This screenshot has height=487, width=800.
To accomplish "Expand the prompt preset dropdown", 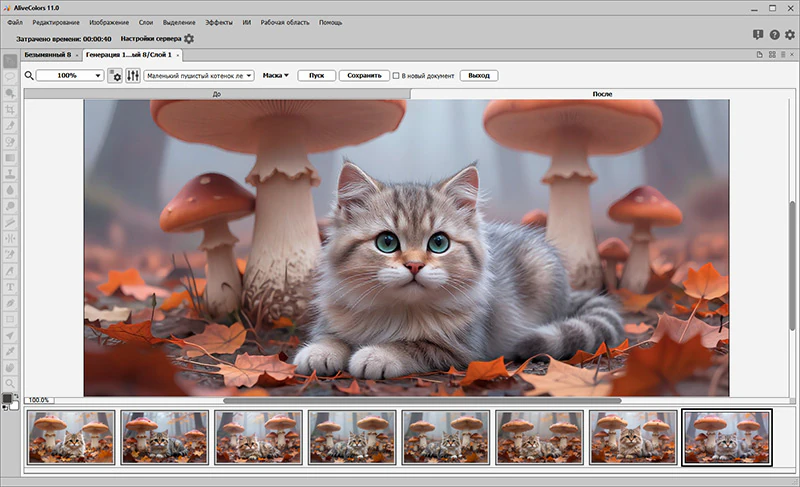I will click(199, 75).
